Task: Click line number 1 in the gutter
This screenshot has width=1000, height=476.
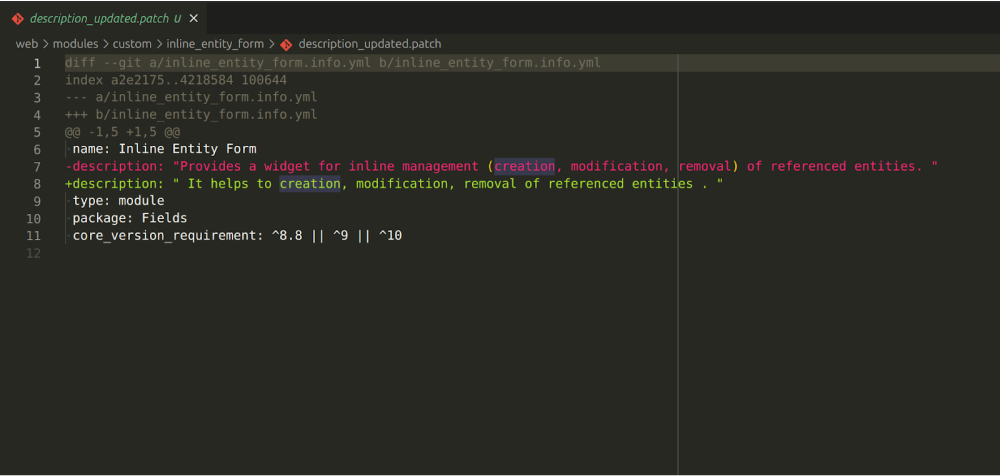Action: pyautogui.click(x=37, y=63)
